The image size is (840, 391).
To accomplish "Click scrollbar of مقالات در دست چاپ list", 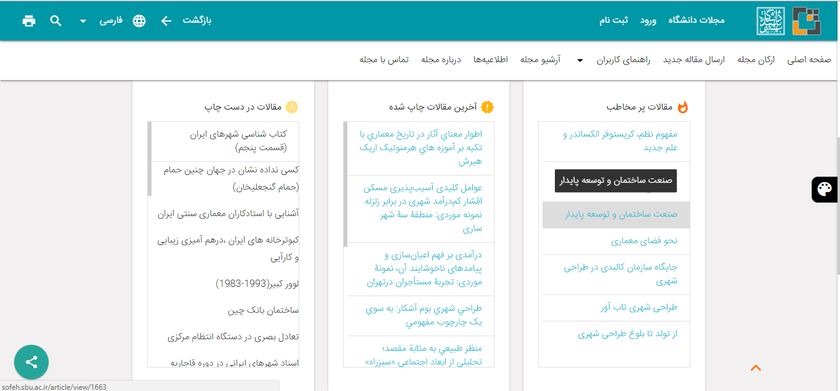I will tap(149, 159).
